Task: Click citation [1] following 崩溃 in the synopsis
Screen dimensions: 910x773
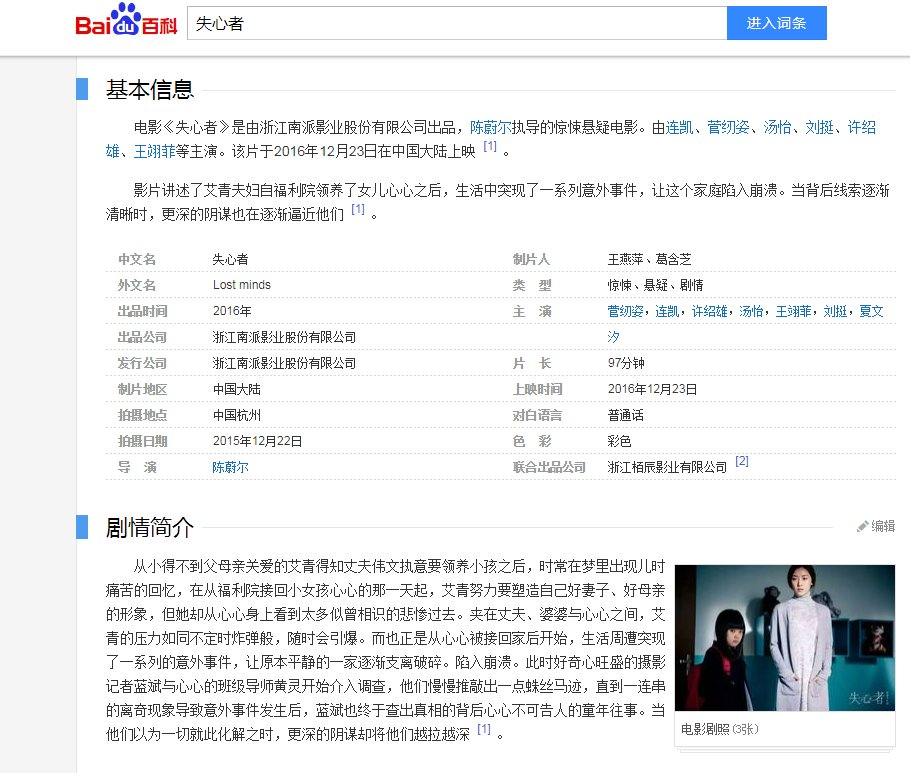Action: [357, 211]
